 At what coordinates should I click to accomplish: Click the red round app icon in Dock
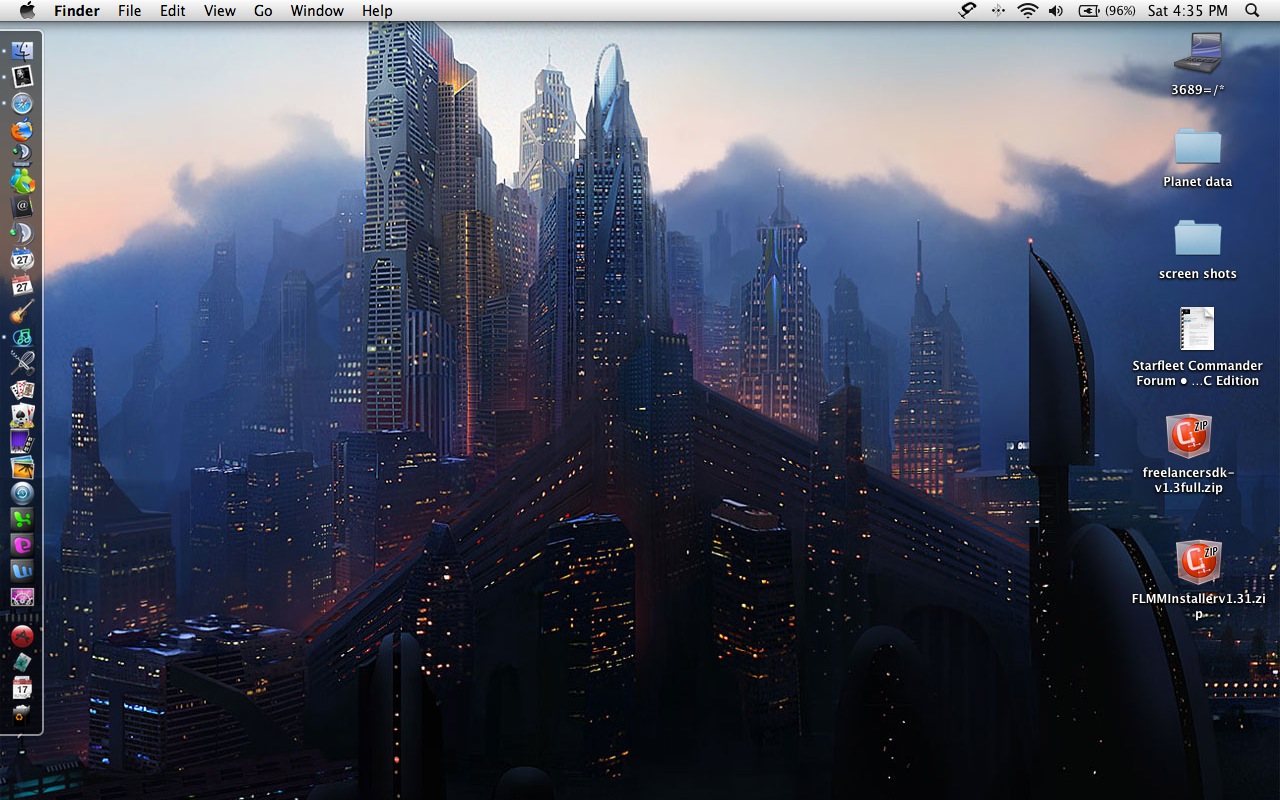coord(22,636)
